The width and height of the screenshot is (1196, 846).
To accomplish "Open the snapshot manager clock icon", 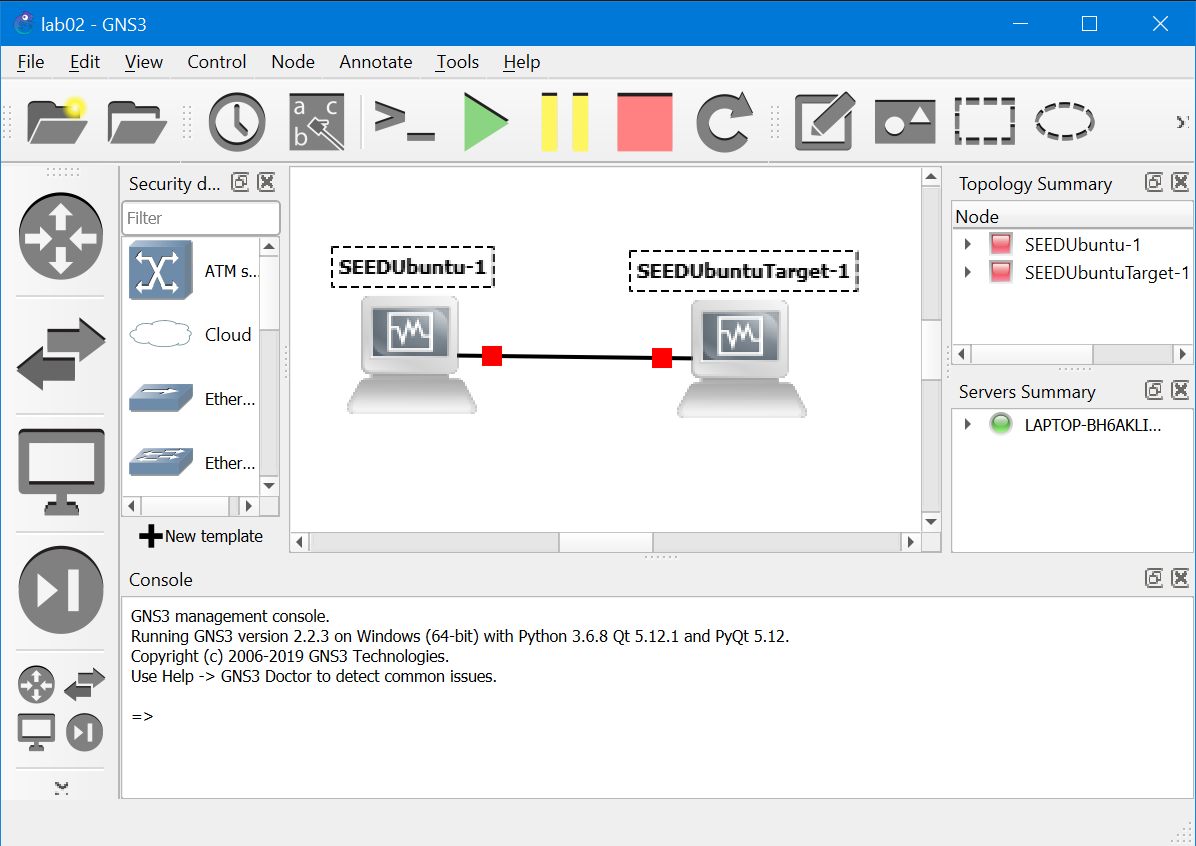I will 236,121.
